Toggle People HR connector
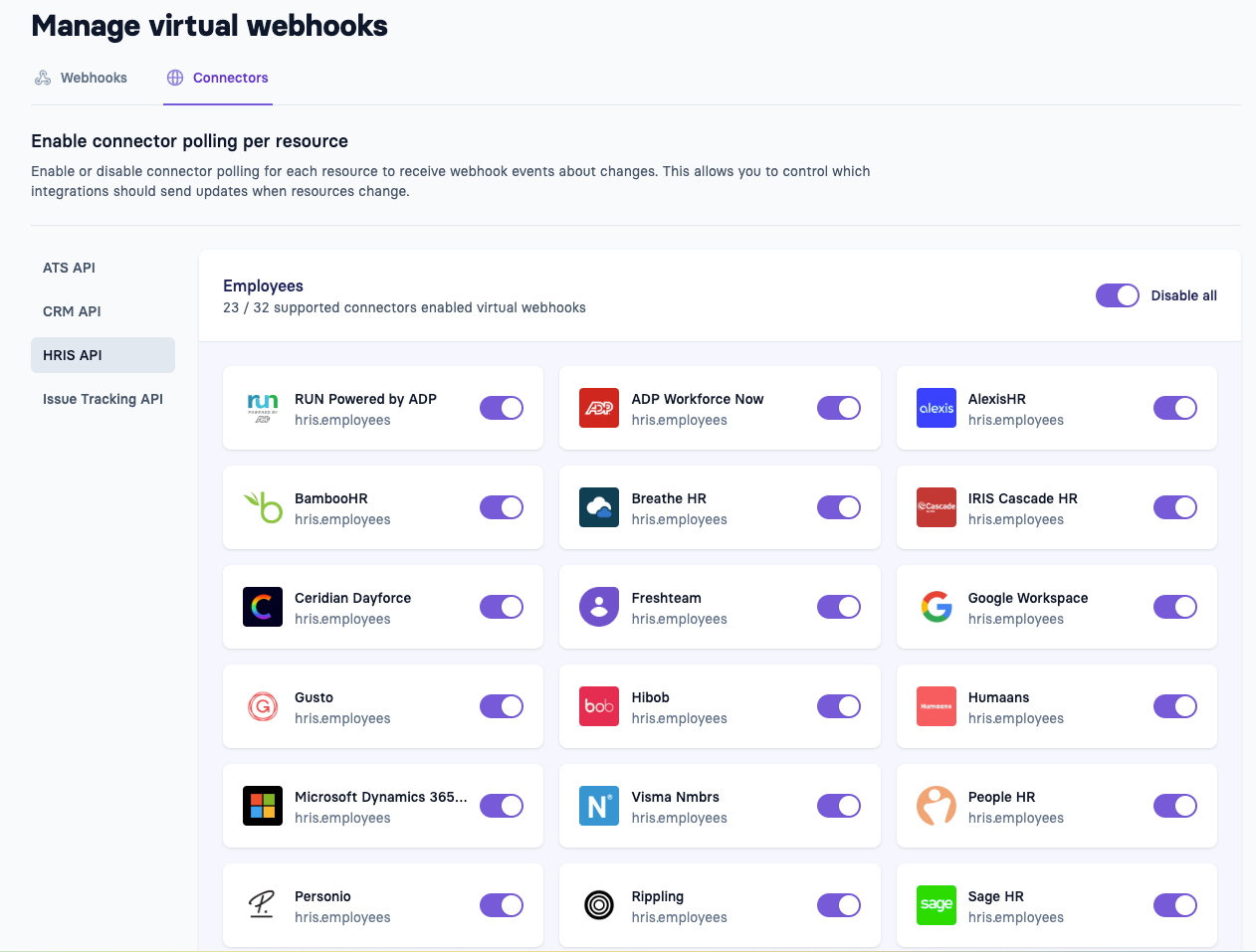1256x952 pixels. tap(1175, 806)
